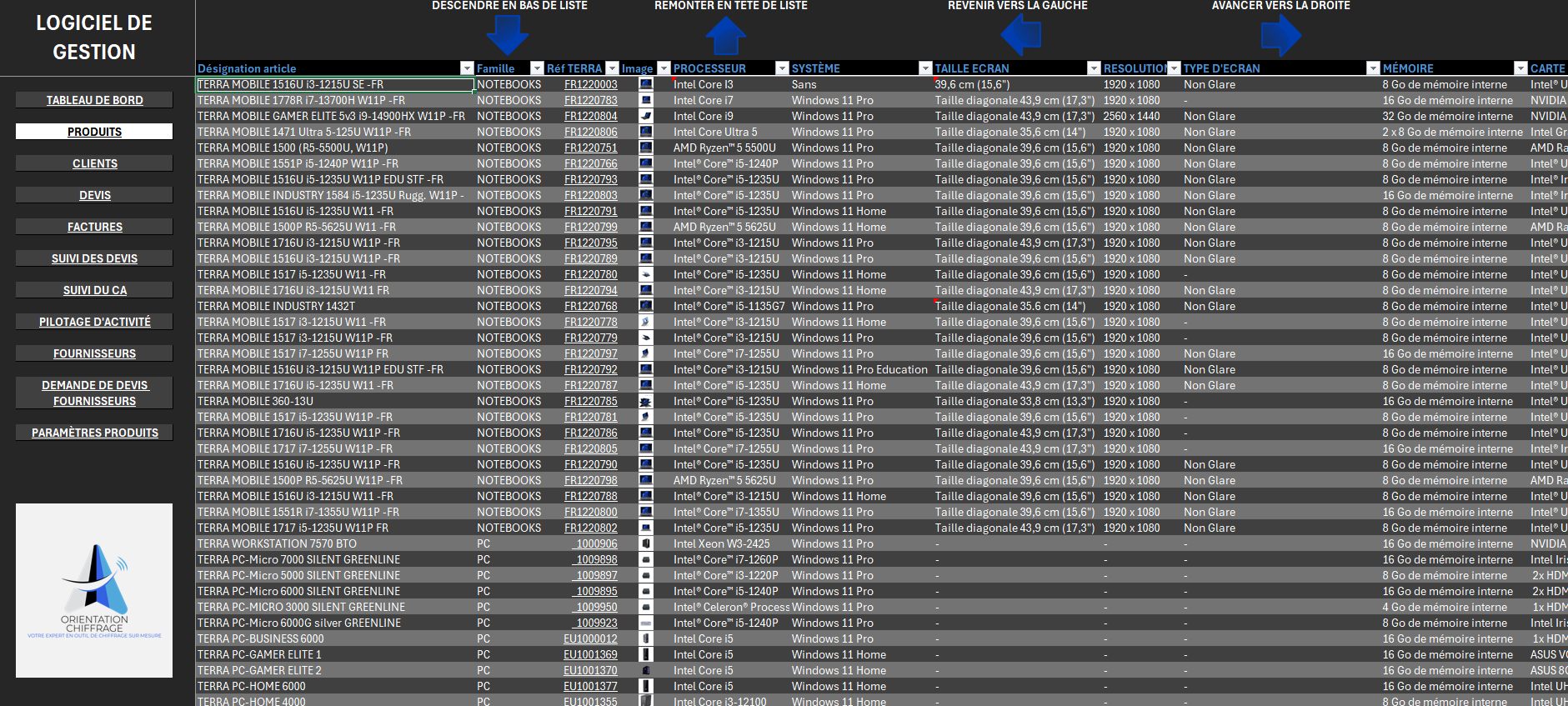The height and width of the screenshot is (706, 1568).
Task: Select cell TERRA MOBILE 1778R i7-13700H W11P -FR
Action: pos(335,100)
